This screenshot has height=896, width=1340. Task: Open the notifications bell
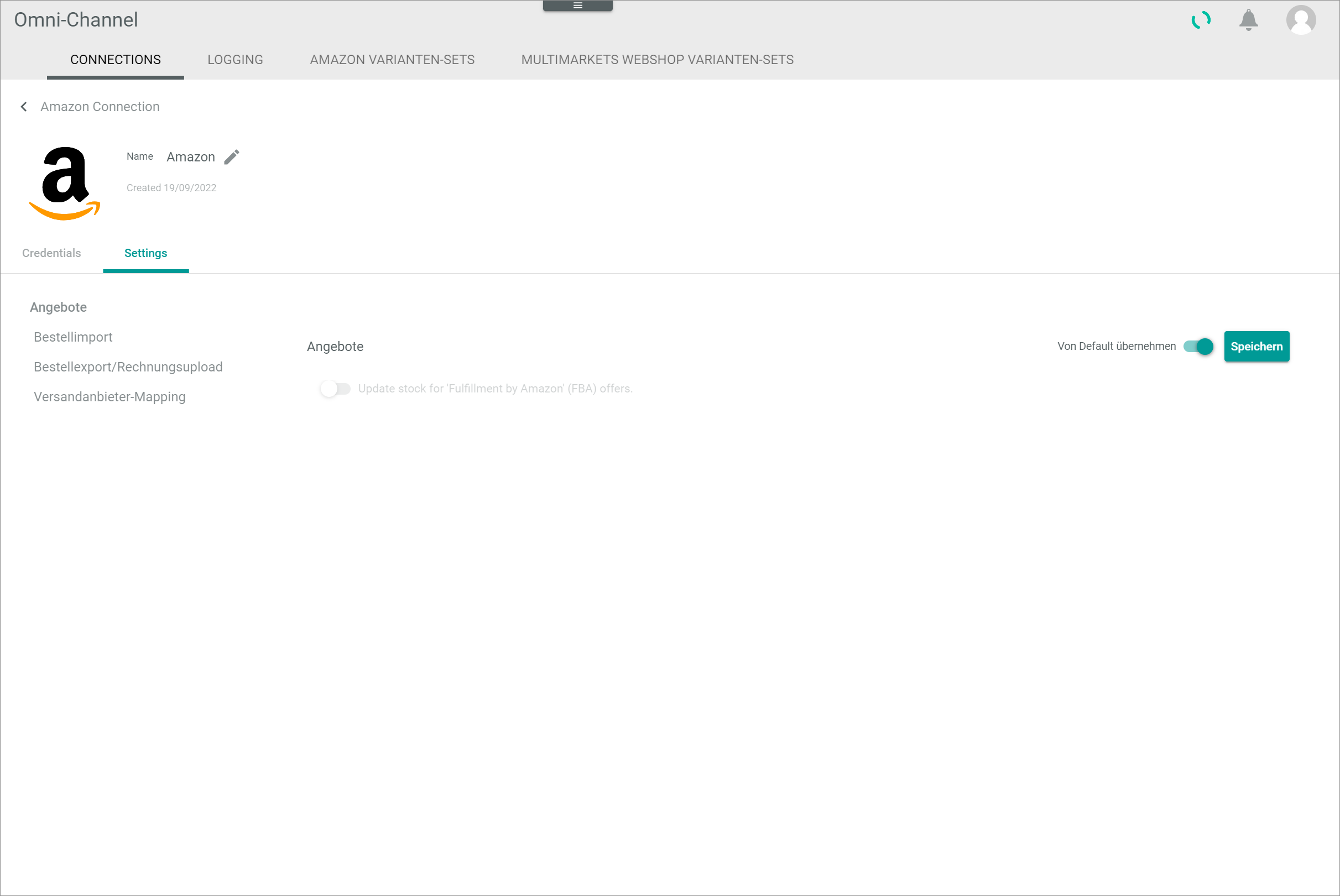1249,20
